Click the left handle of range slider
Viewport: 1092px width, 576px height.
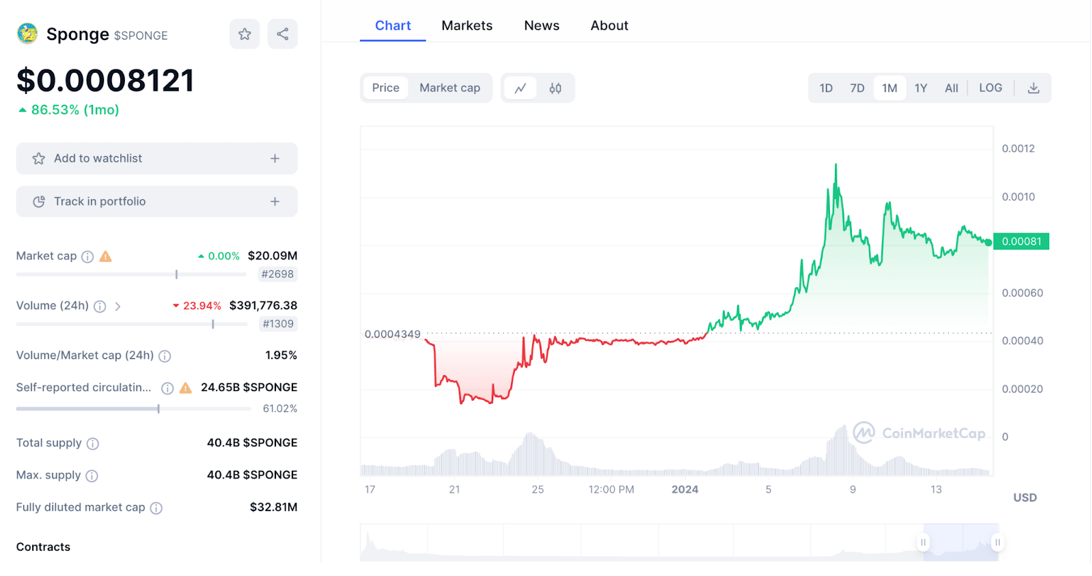point(923,542)
